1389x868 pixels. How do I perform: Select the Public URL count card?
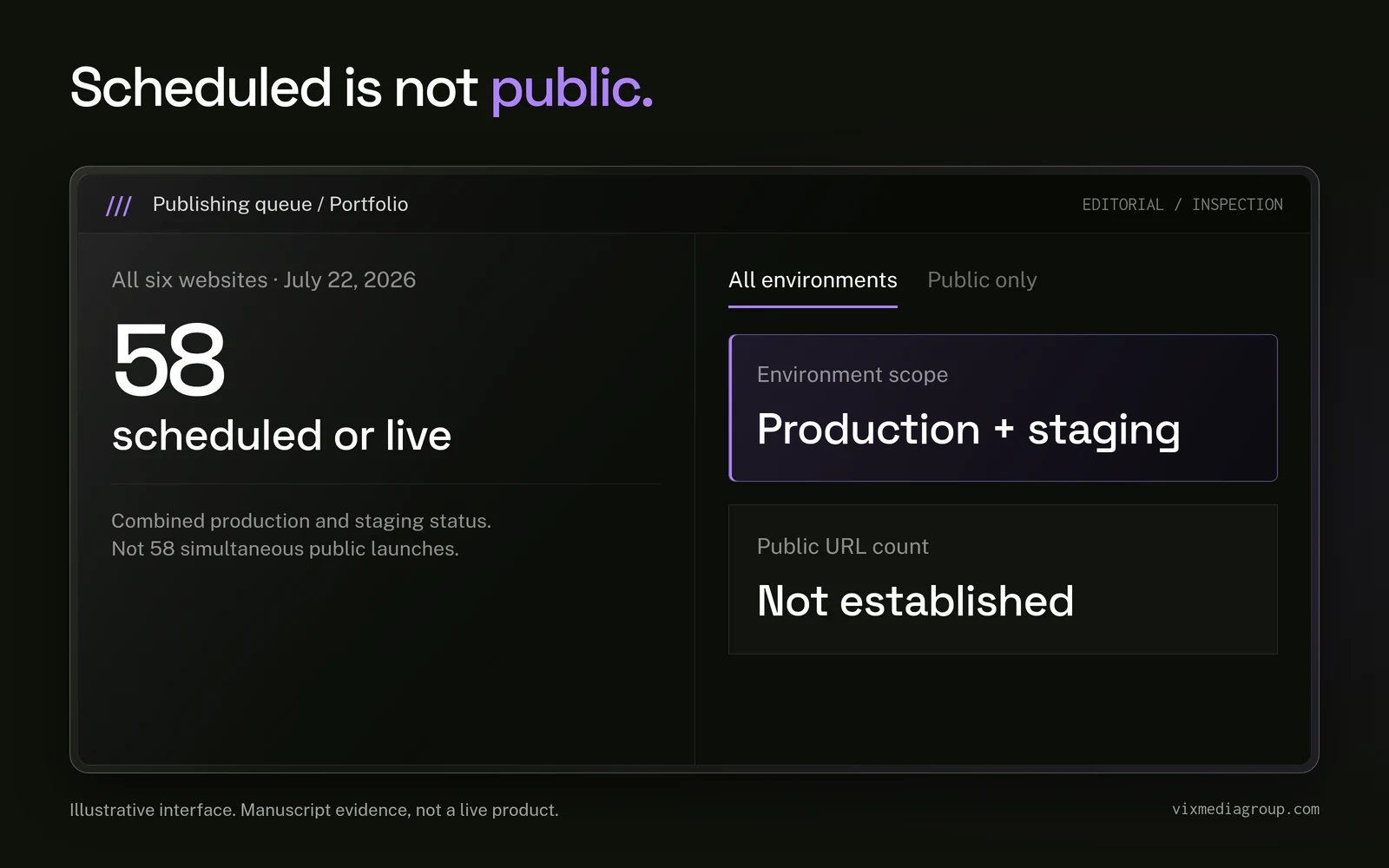[x=1003, y=579]
